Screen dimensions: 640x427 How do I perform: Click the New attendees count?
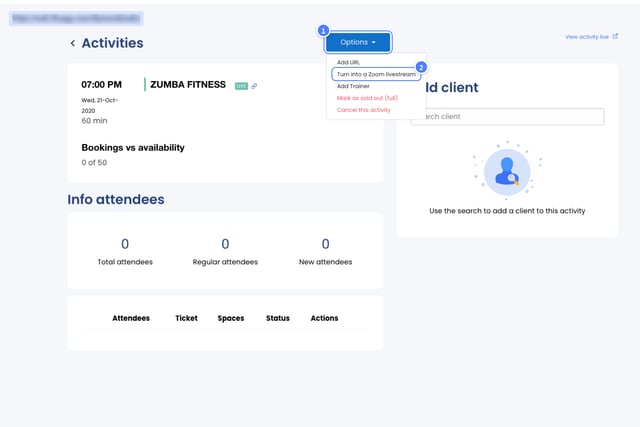(x=325, y=244)
